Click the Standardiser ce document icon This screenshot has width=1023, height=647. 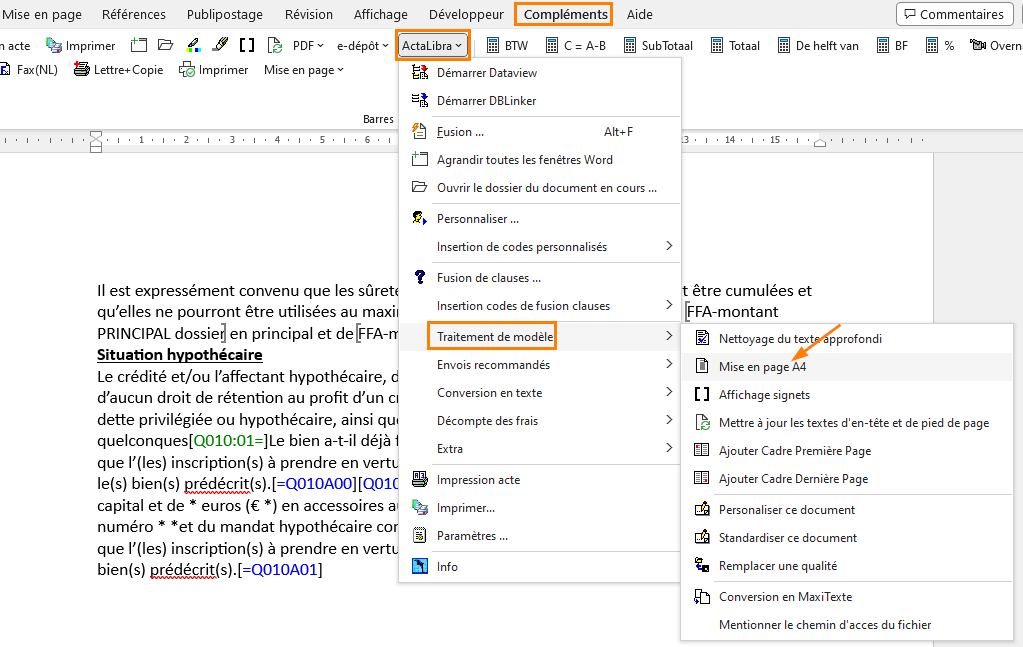(702, 537)
